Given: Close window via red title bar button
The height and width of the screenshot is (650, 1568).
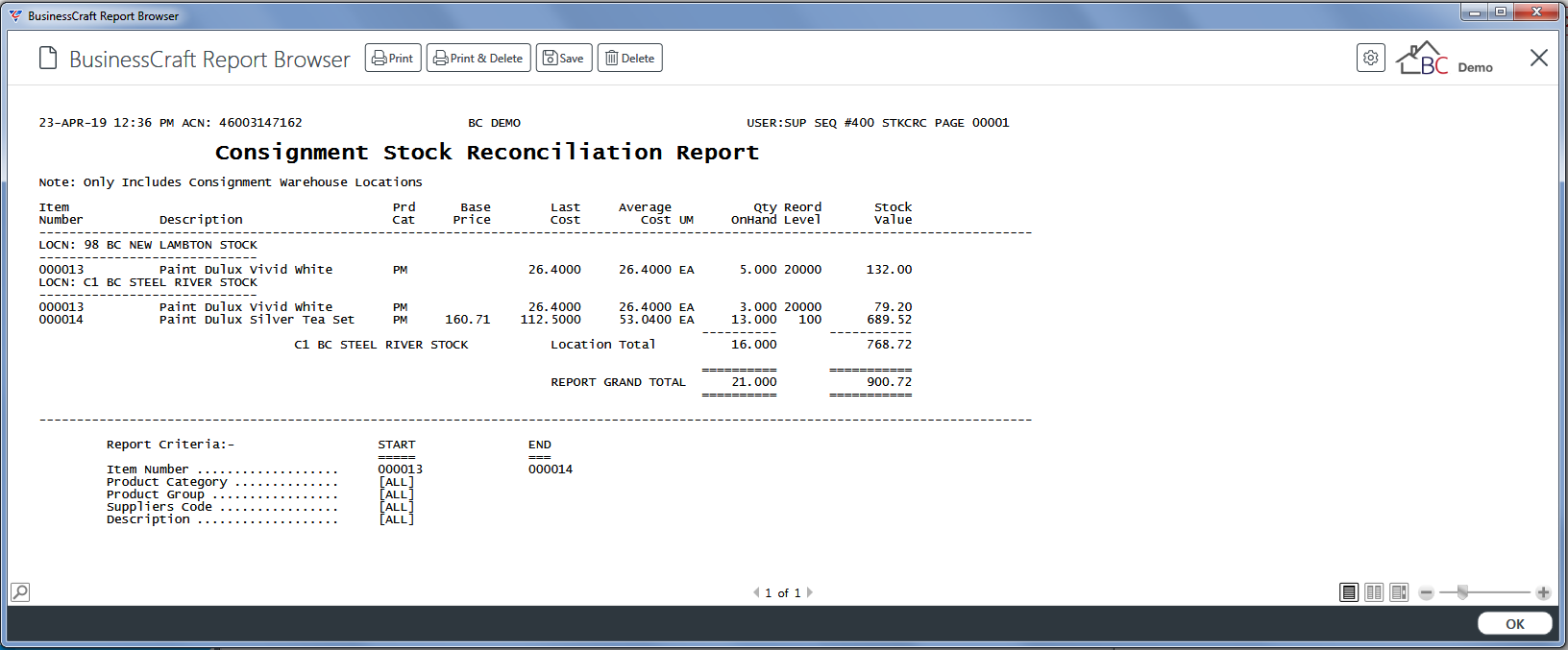Looking at the screenshot, I should point(1537,12).
